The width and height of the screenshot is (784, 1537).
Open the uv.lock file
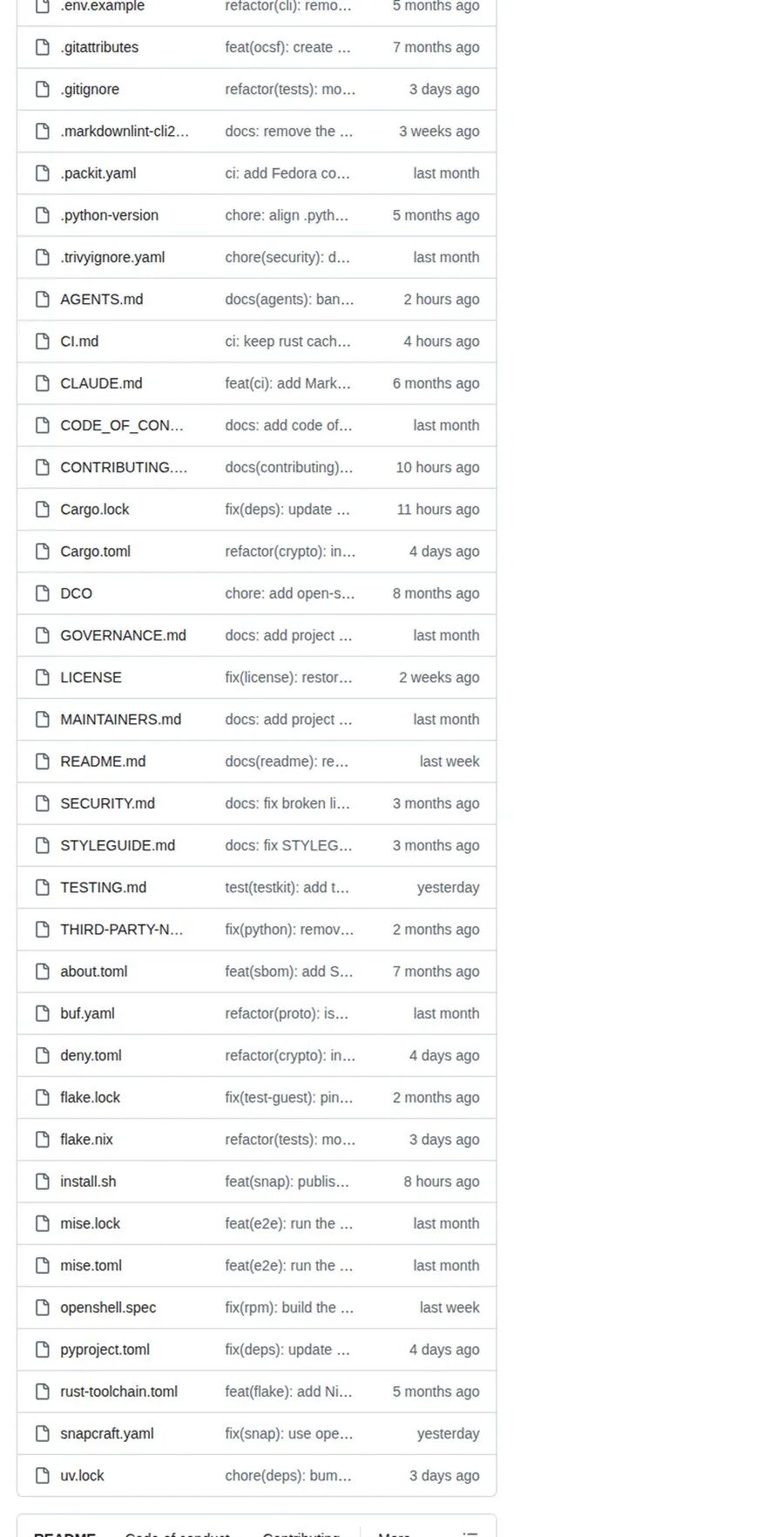point(82,1475)
